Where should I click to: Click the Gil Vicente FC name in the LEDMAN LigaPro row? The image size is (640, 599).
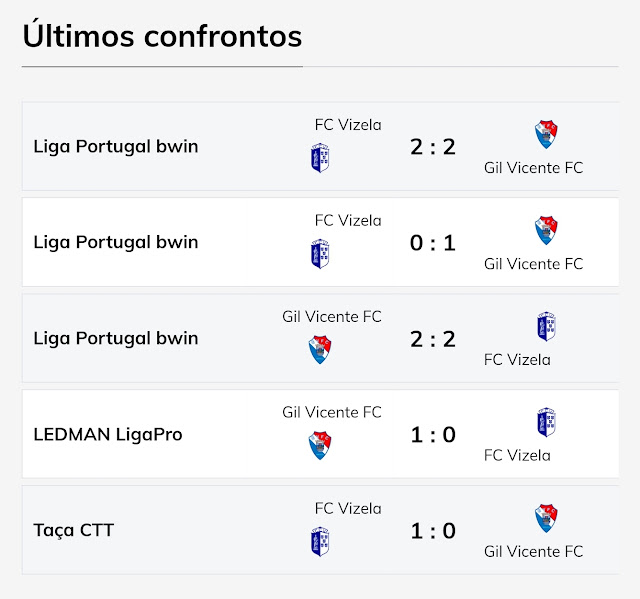[x=332, y=412]
